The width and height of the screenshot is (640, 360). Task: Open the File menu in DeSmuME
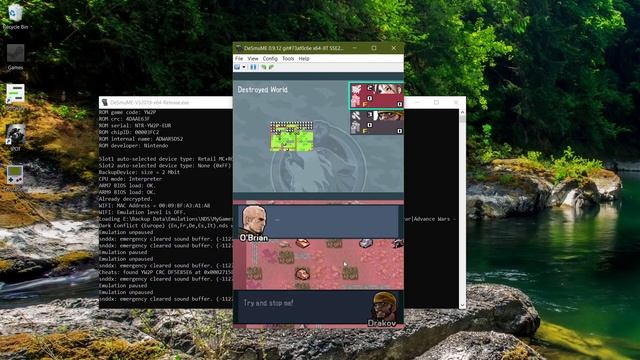click(x=239, y=59)
